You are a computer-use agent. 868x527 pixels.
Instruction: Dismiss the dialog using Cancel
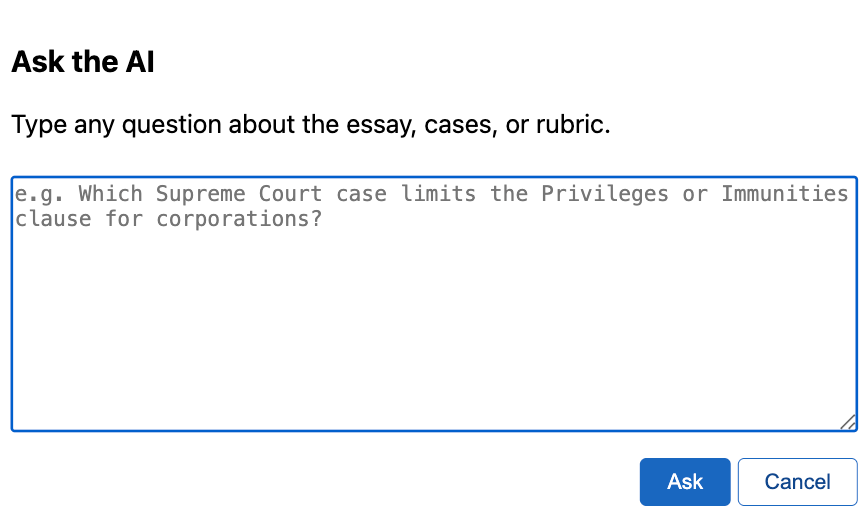[798, 482]
